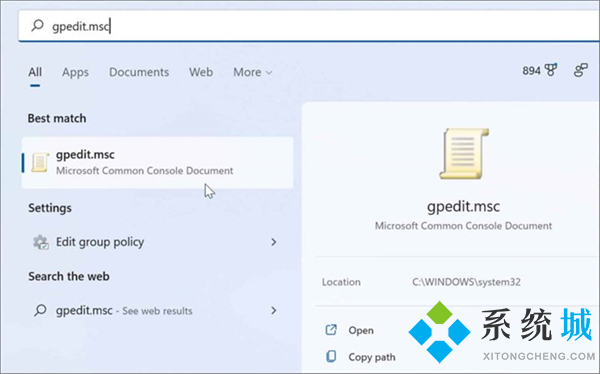Click Copy path in the preview pane
The width and height of the screenshot is (600, 374).
pos(372,357)
